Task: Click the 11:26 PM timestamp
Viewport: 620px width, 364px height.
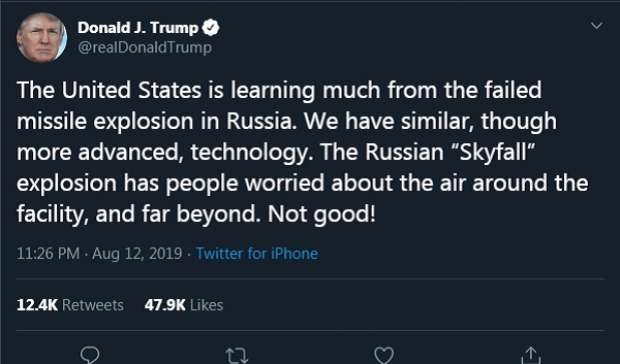Action: click(x=48, y=253)
